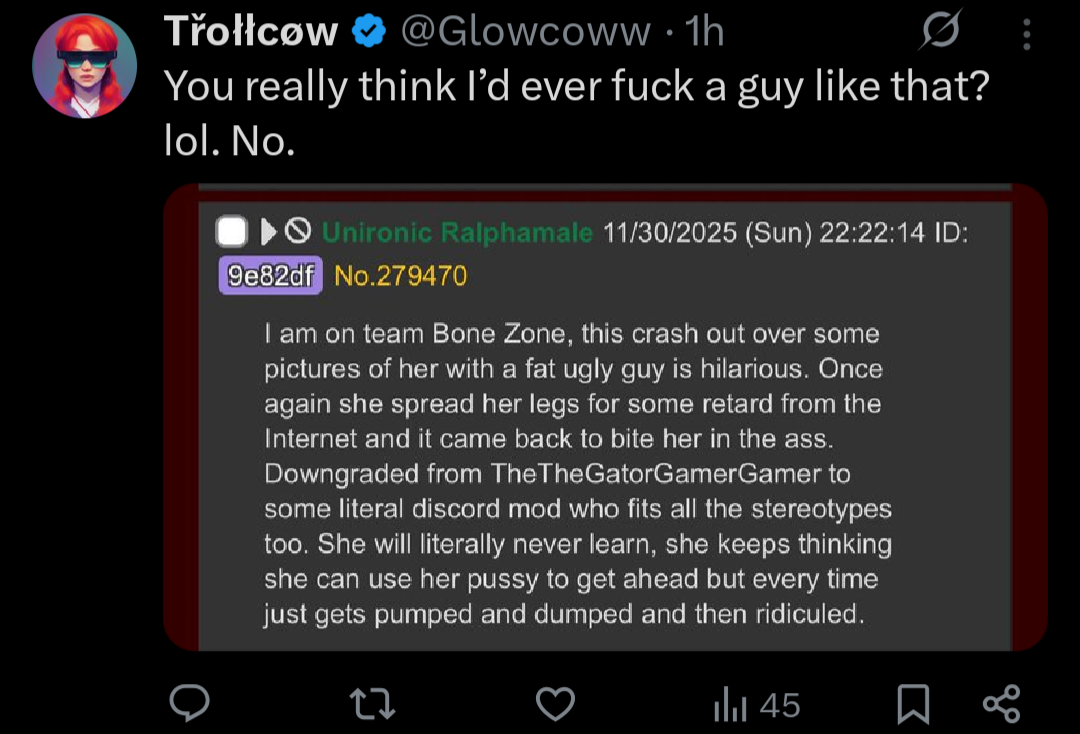Viewport: 1080px width, 734px height.
Task: Bookmark this tweet
Action: point(912,704)
